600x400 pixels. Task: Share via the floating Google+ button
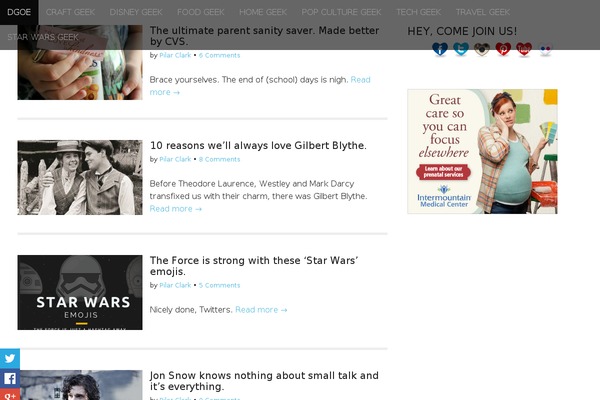[10, 395]
